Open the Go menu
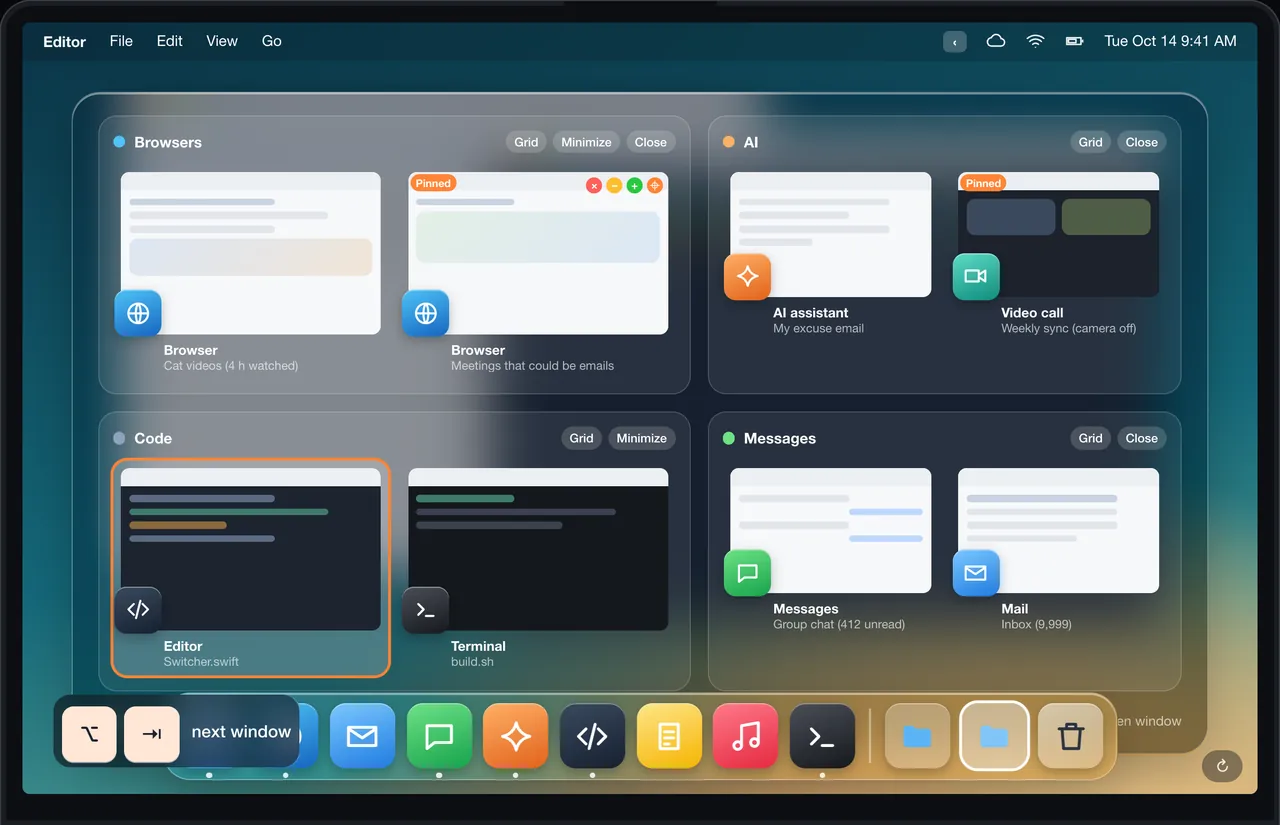Image resolution: width=1280 pixels, height=825 pixels. point(272,41)
